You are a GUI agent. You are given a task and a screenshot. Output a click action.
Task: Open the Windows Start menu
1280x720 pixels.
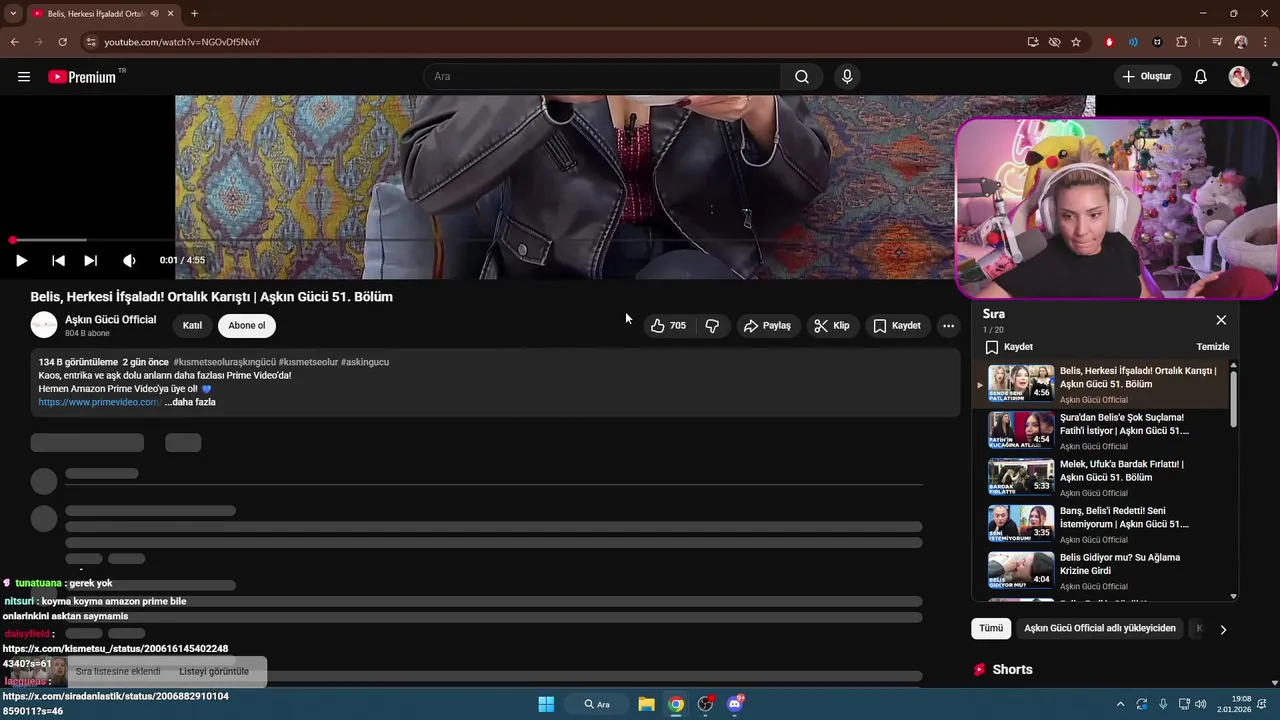point(546,704)
